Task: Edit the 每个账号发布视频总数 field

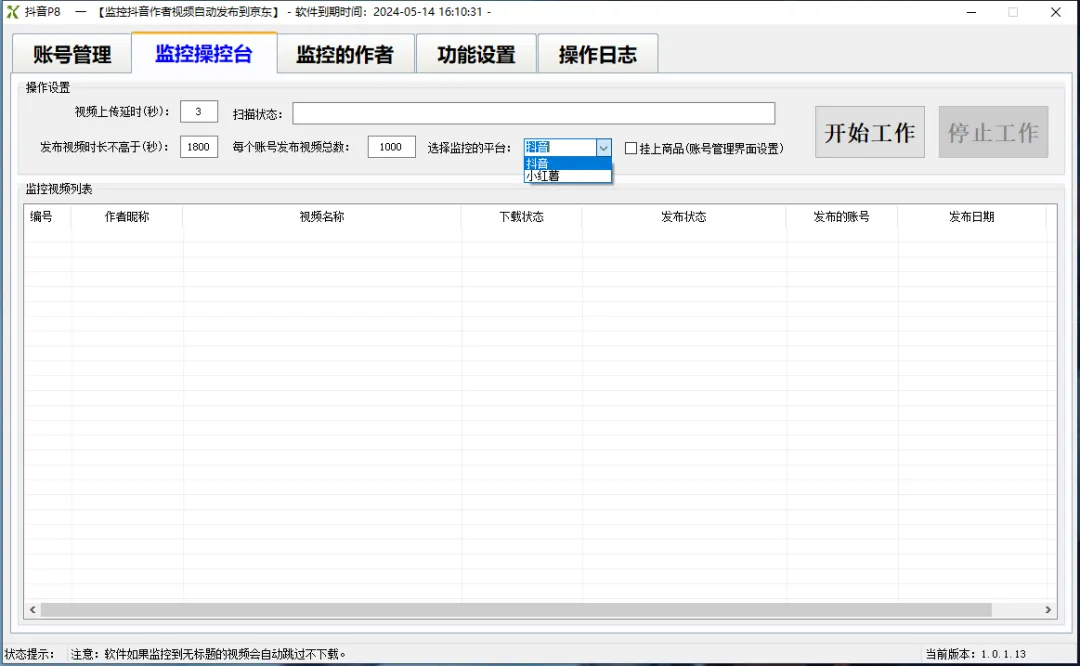Action: (391, 147)
